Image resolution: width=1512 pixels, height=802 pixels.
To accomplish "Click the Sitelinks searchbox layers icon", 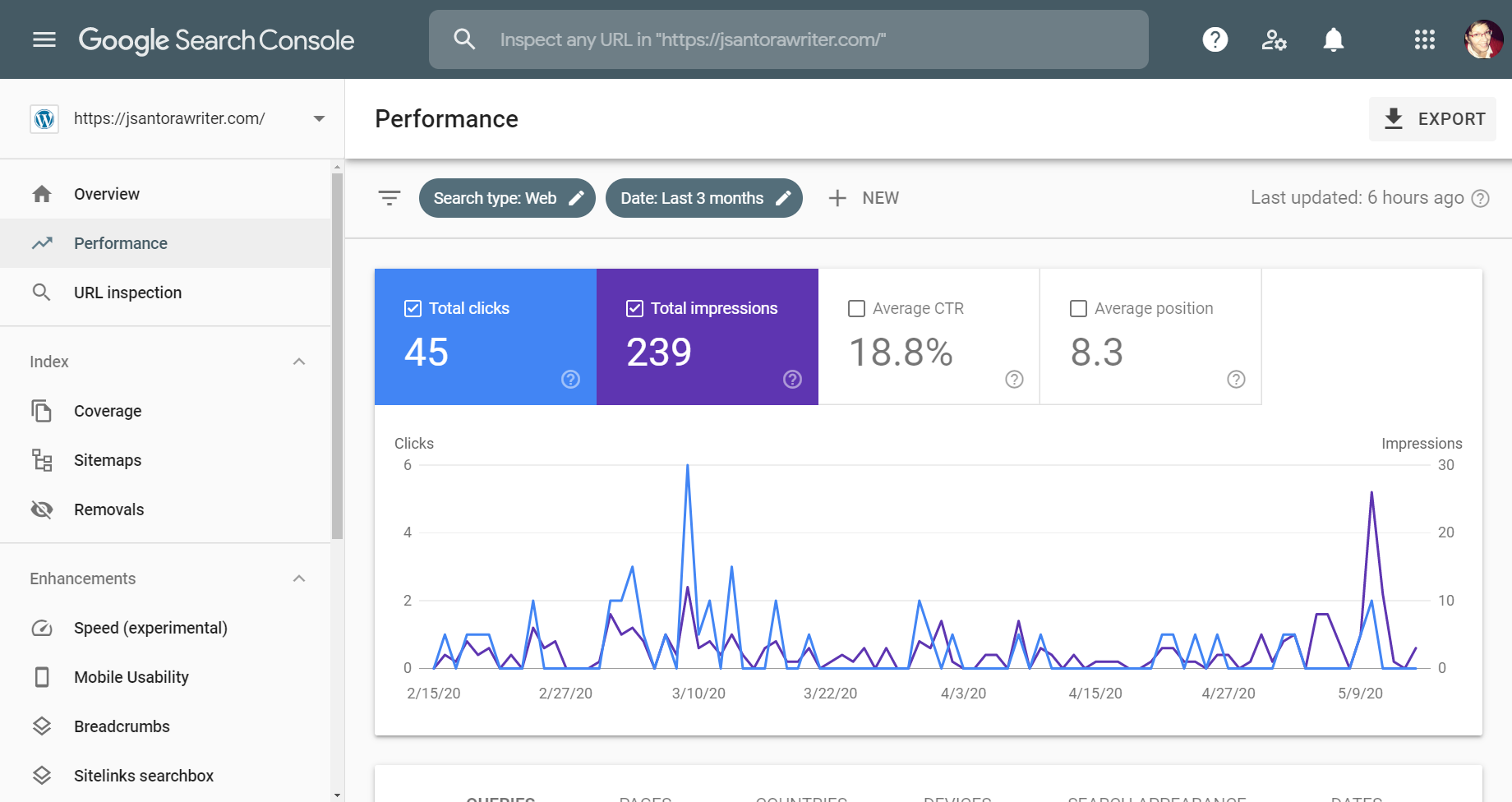I will pos(42,776).
